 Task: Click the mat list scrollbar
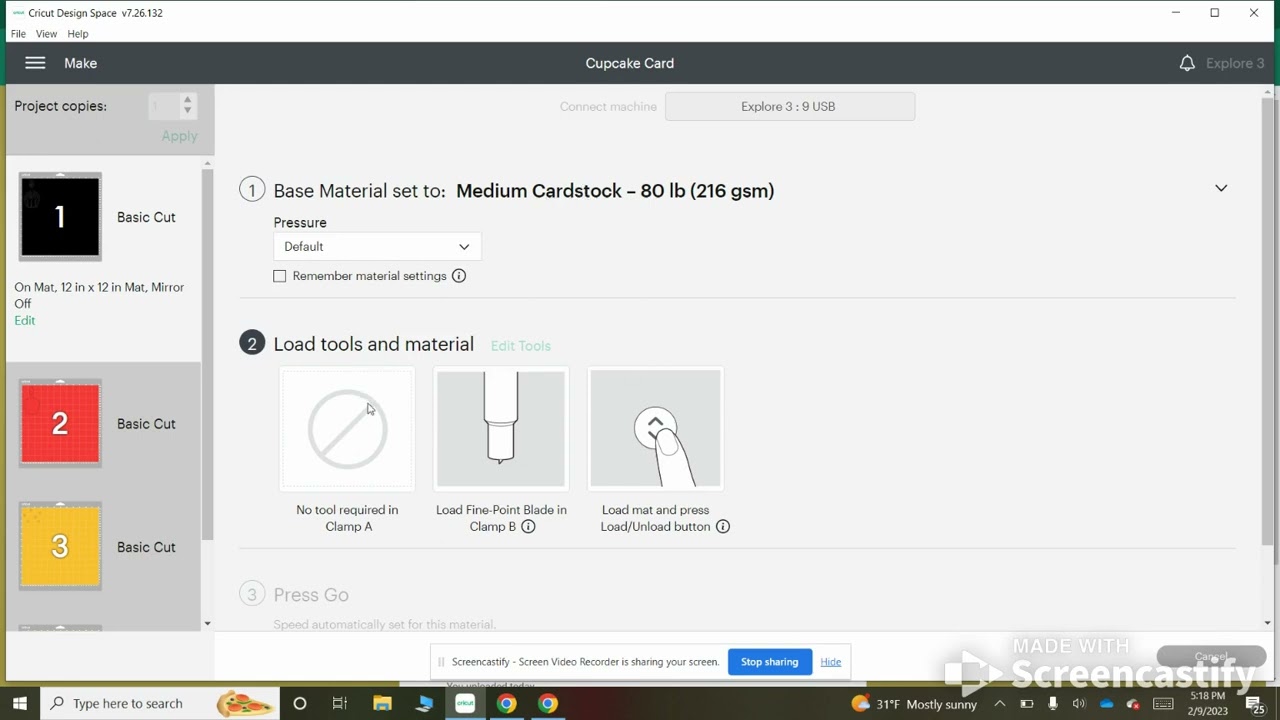[x=207, y=355]
